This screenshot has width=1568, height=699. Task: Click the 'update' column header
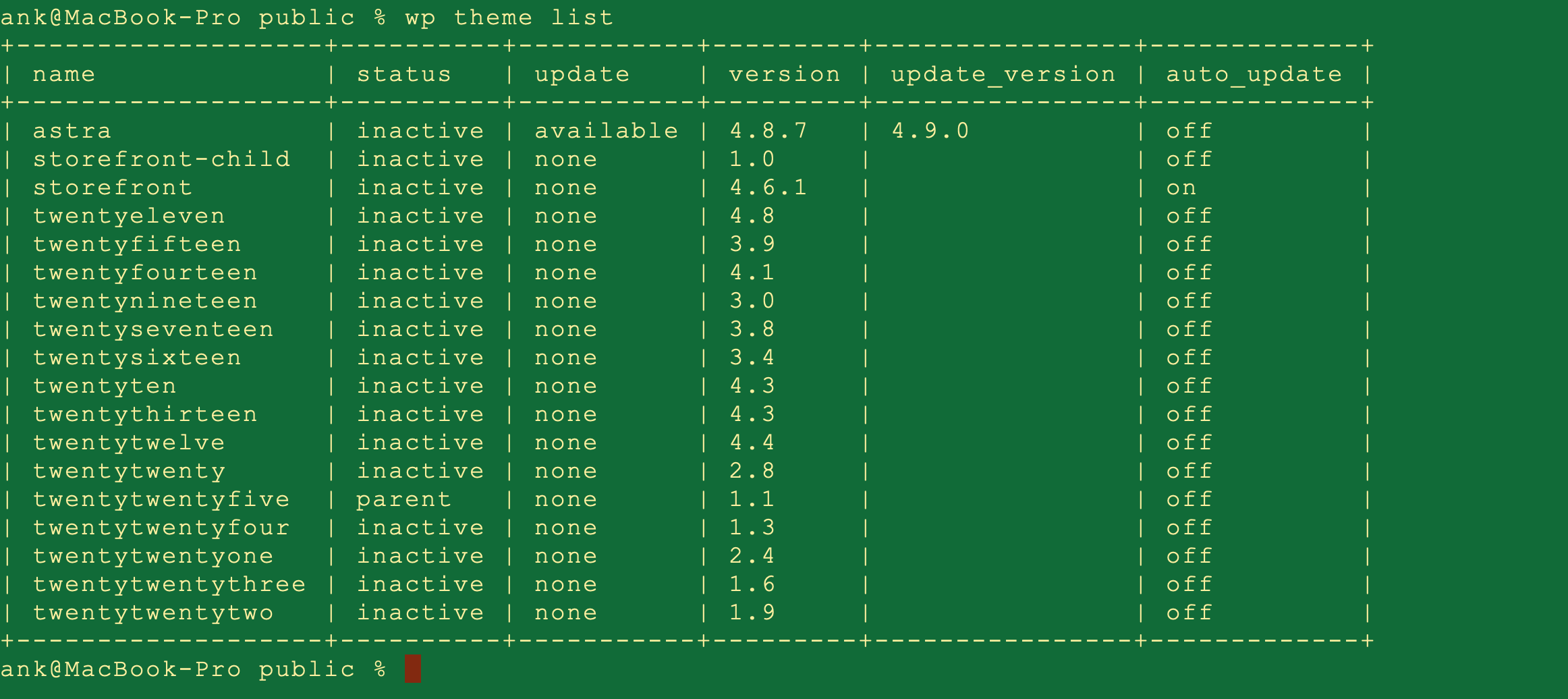(x=582, y=74)
